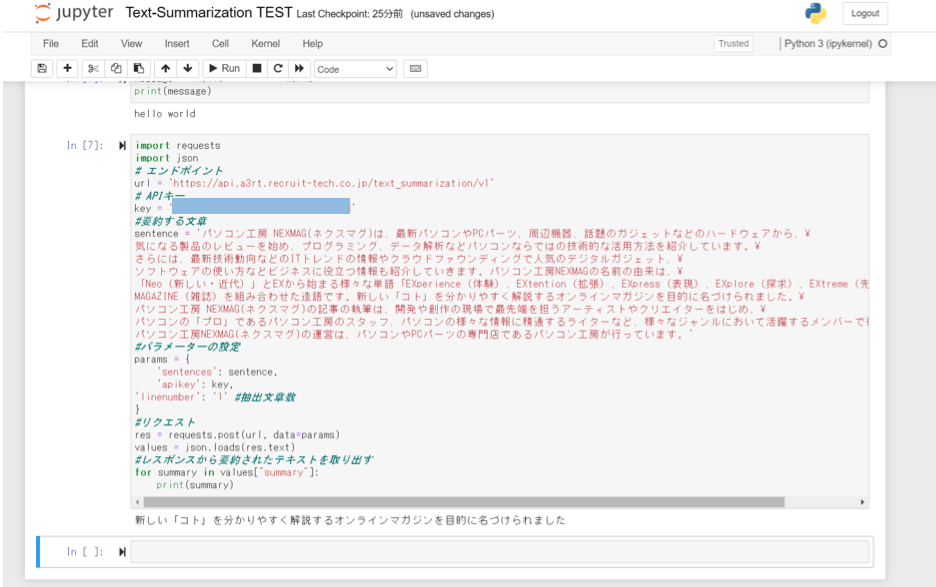The width and height of the screenshot is (936, 587).
Task: Open the File menu
Action: coord(51,44)
